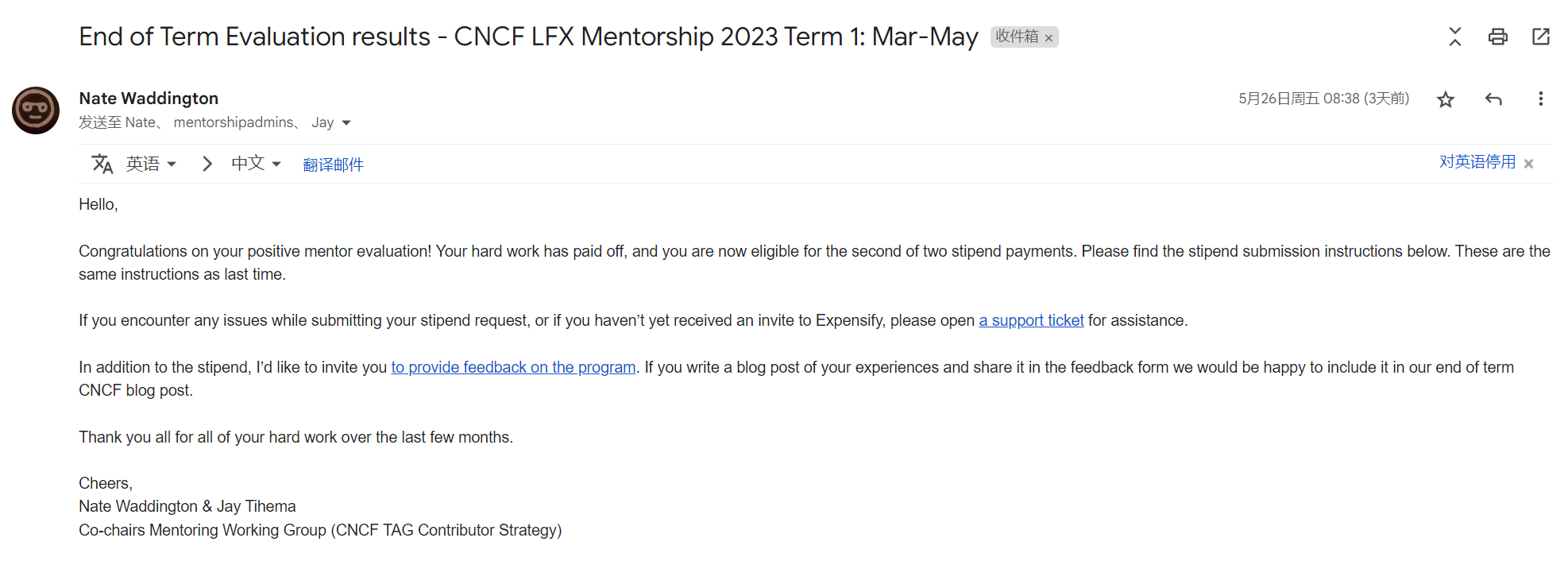Reply using the arrow icon

point(1493,99)
